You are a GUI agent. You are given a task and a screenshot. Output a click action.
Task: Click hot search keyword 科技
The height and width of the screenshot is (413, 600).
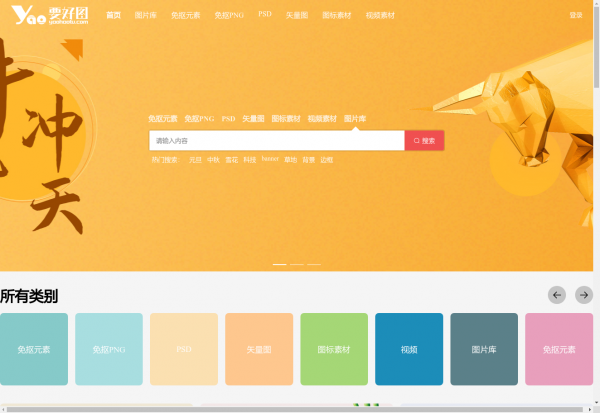250,160
